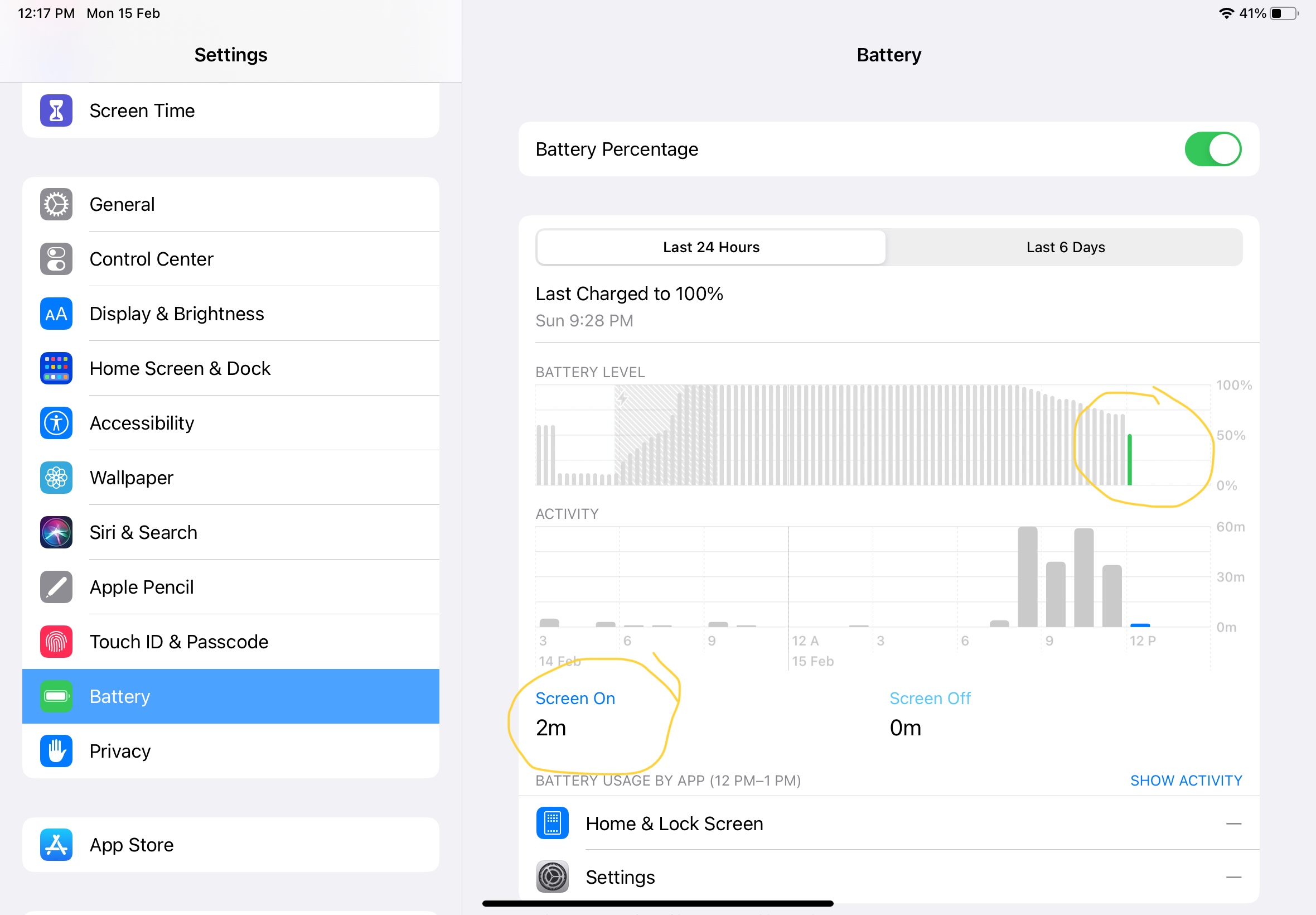Open Siri & Search icon

56,532
